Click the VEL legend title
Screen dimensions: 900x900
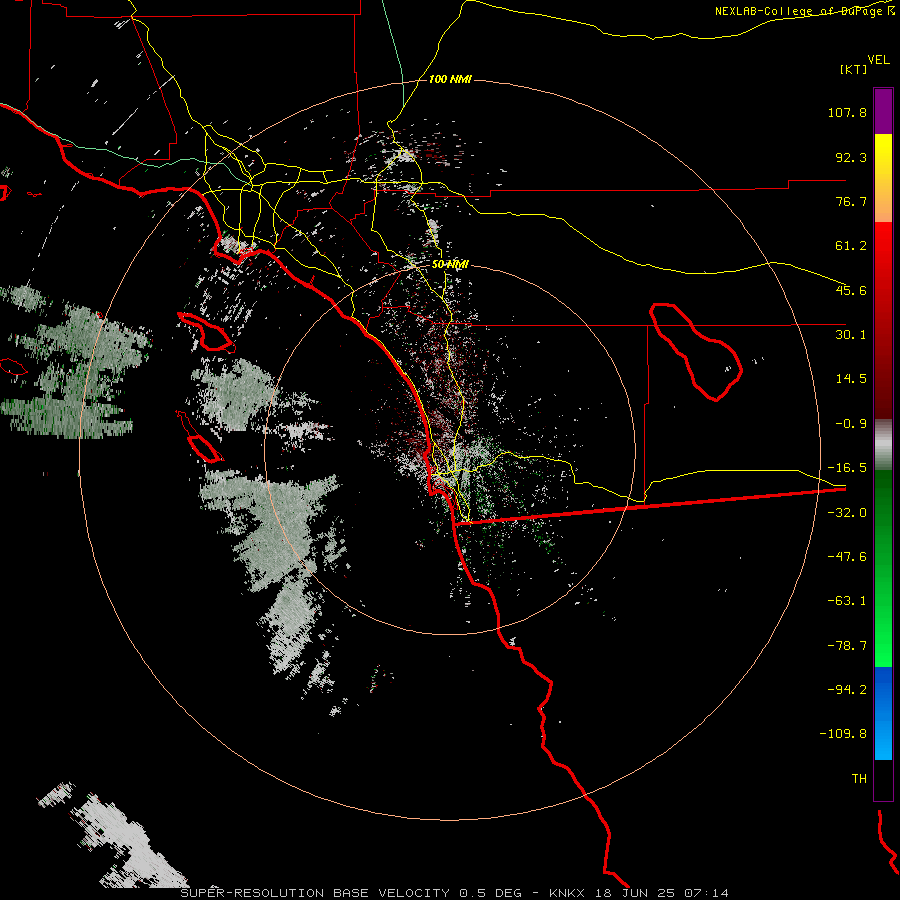[x=878, y=60]
